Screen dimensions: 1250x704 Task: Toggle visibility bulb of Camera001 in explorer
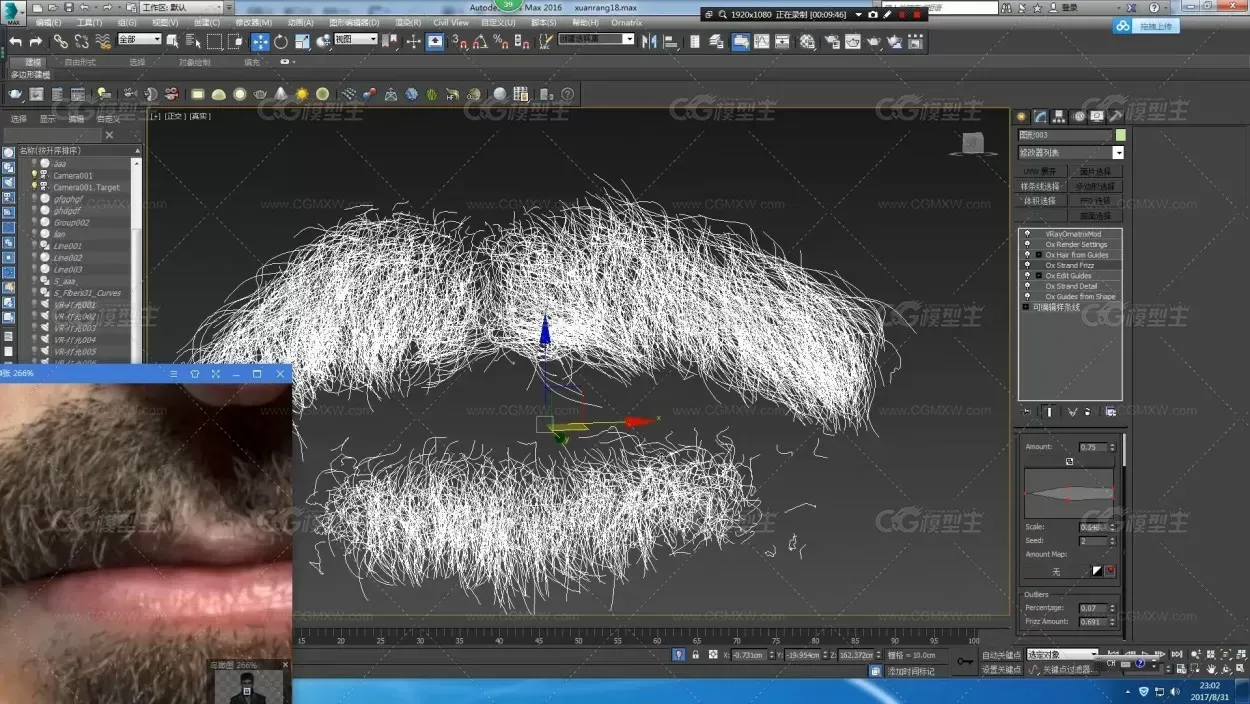34,175
